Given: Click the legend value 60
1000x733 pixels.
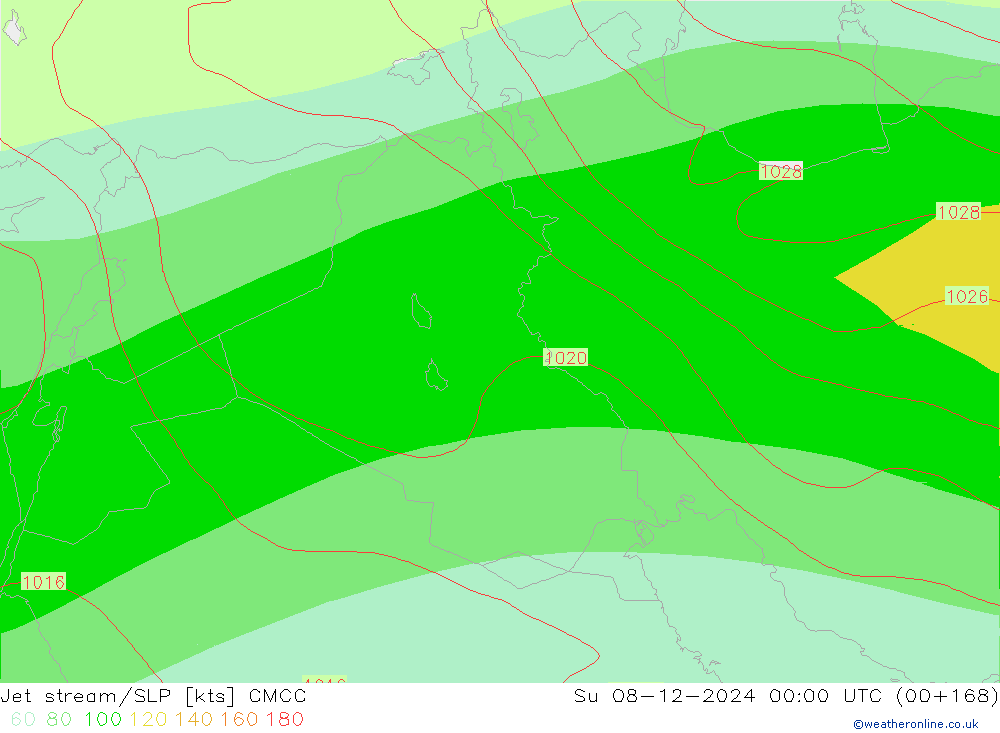Looking at the screenshot, I should [x=23, y=720].
